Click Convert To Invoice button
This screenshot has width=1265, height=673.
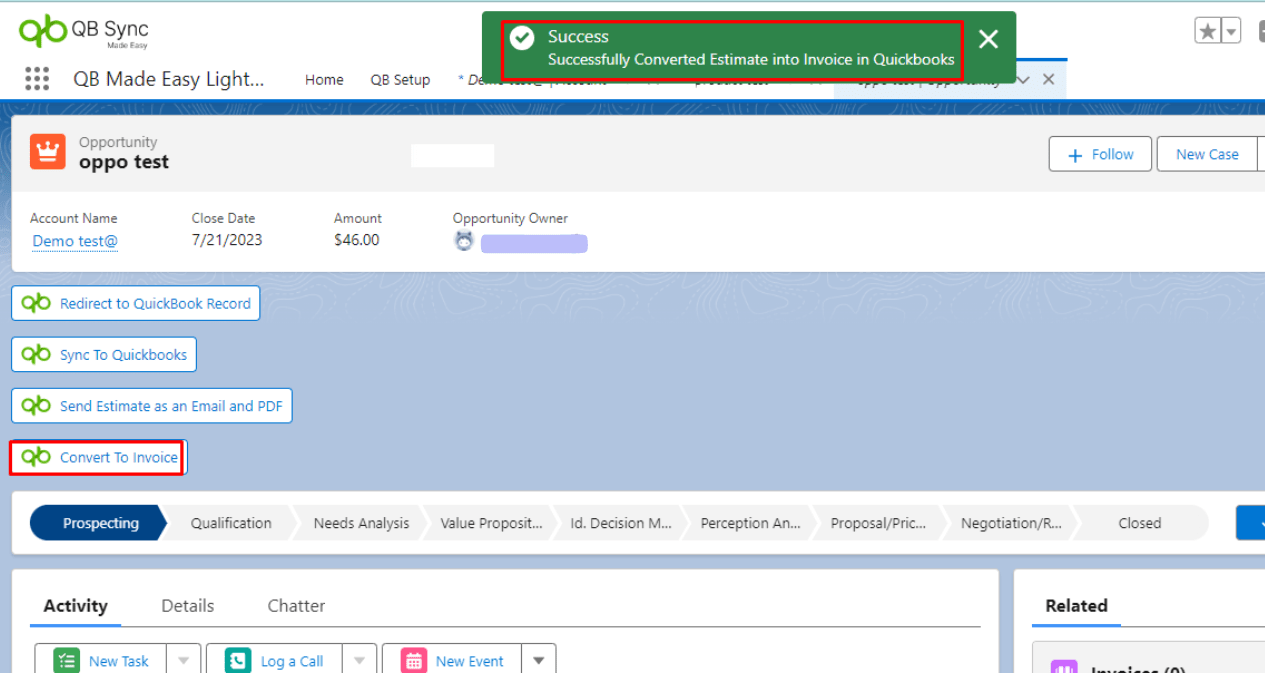(99, 457)
